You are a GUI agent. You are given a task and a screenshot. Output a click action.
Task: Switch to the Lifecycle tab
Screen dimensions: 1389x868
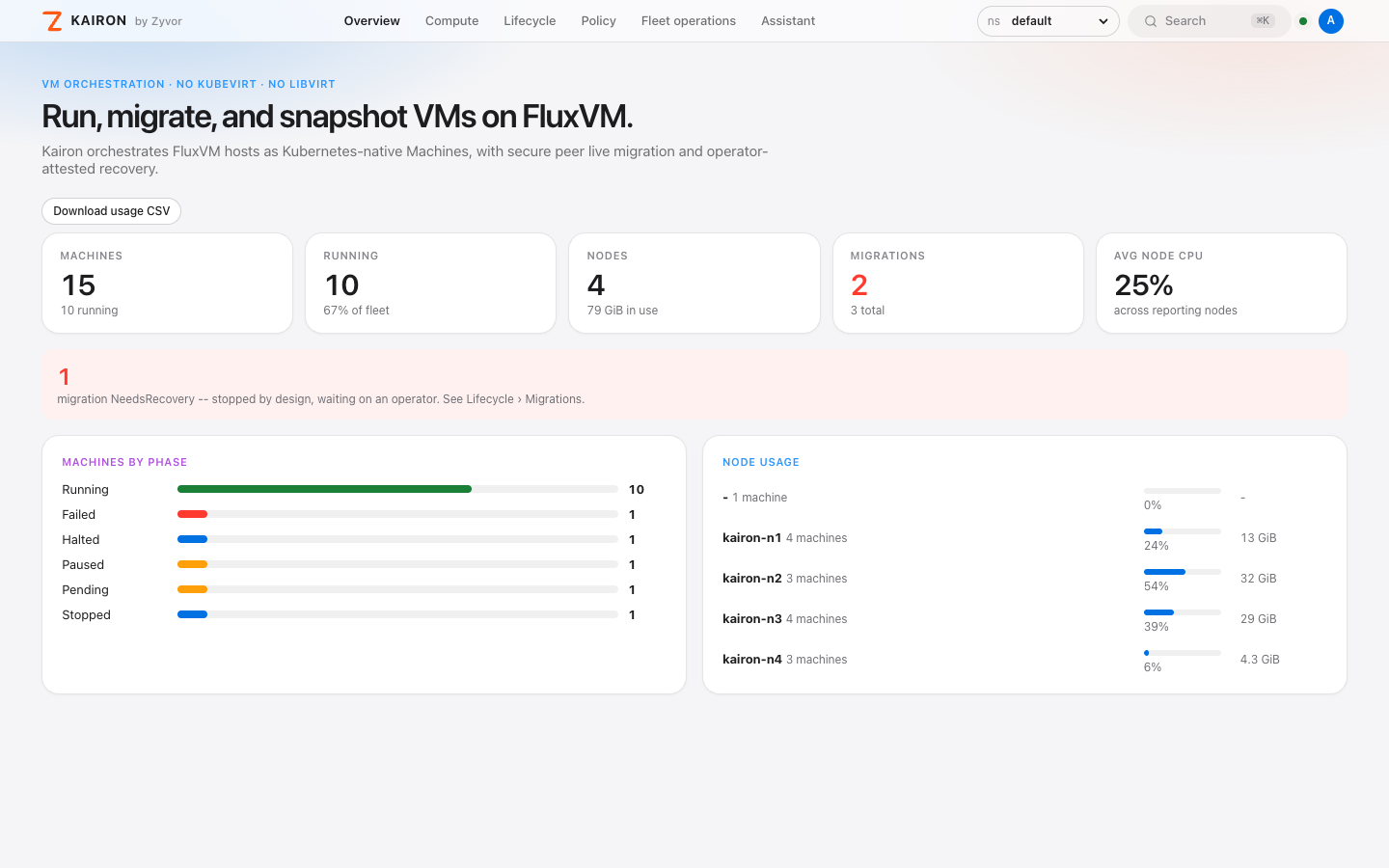(530, 21)
